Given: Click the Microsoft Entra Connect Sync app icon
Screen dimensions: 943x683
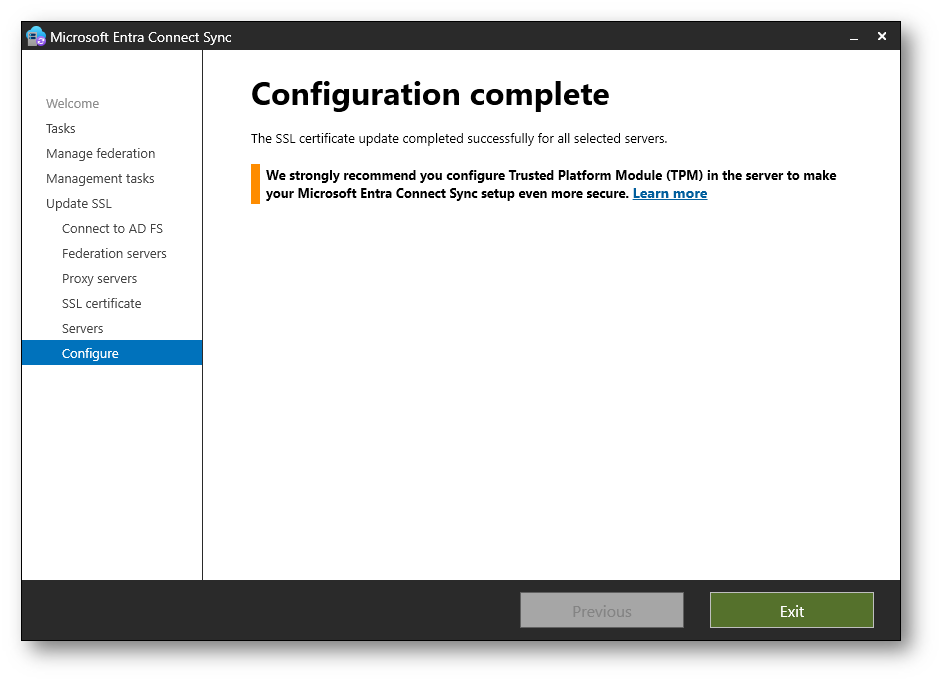Looking at the screenshot, I should click(36, 37).
